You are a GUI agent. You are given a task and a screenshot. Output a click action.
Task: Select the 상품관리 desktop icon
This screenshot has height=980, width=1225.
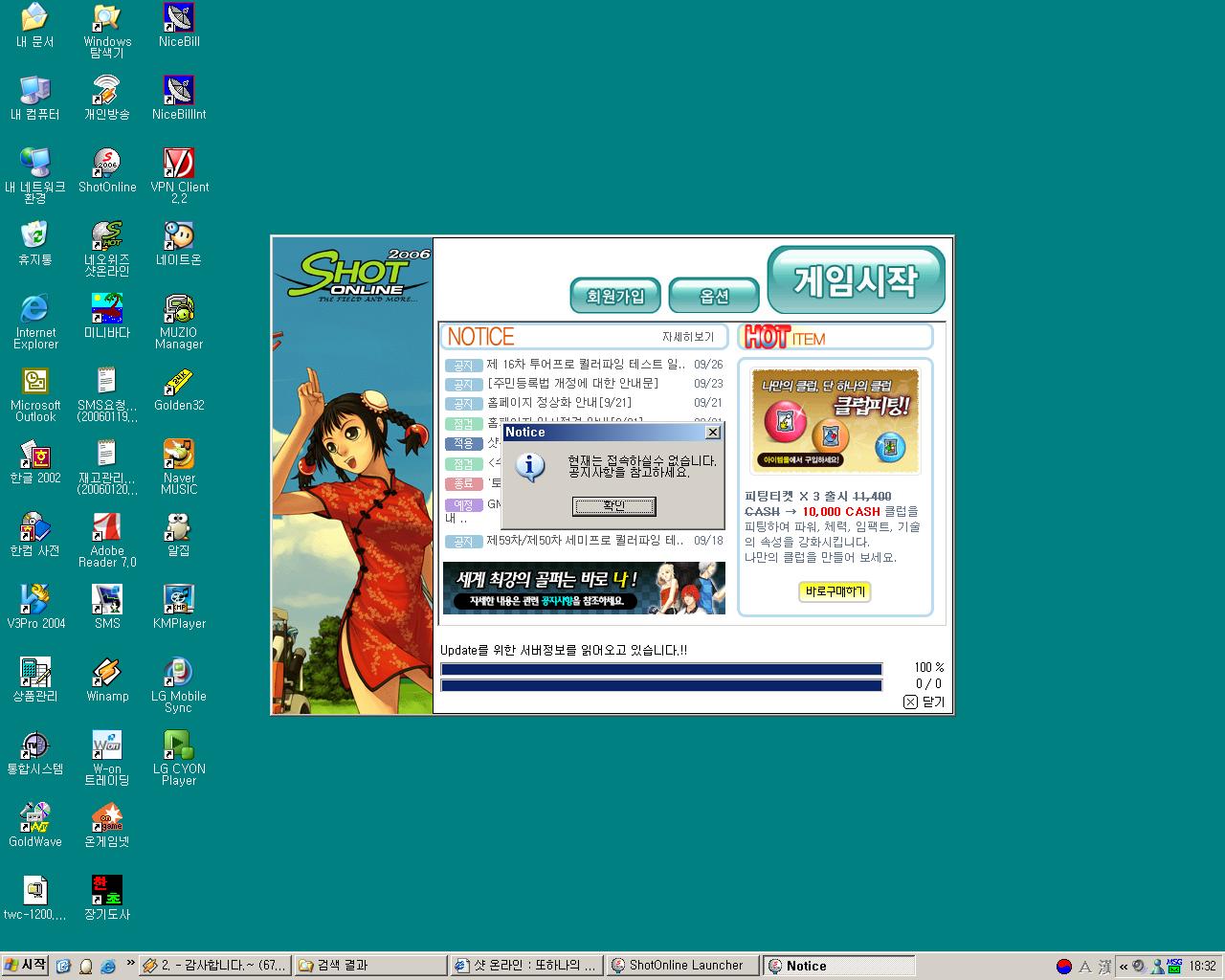click(35, 680)
